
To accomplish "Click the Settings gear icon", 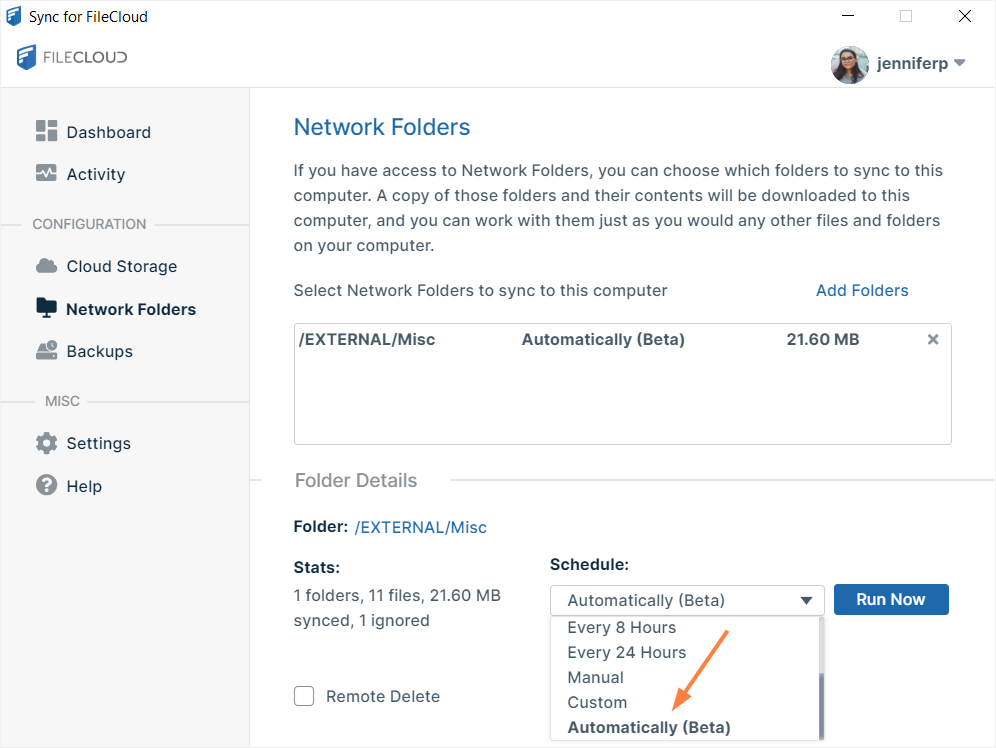I will (x=46, y=443).
